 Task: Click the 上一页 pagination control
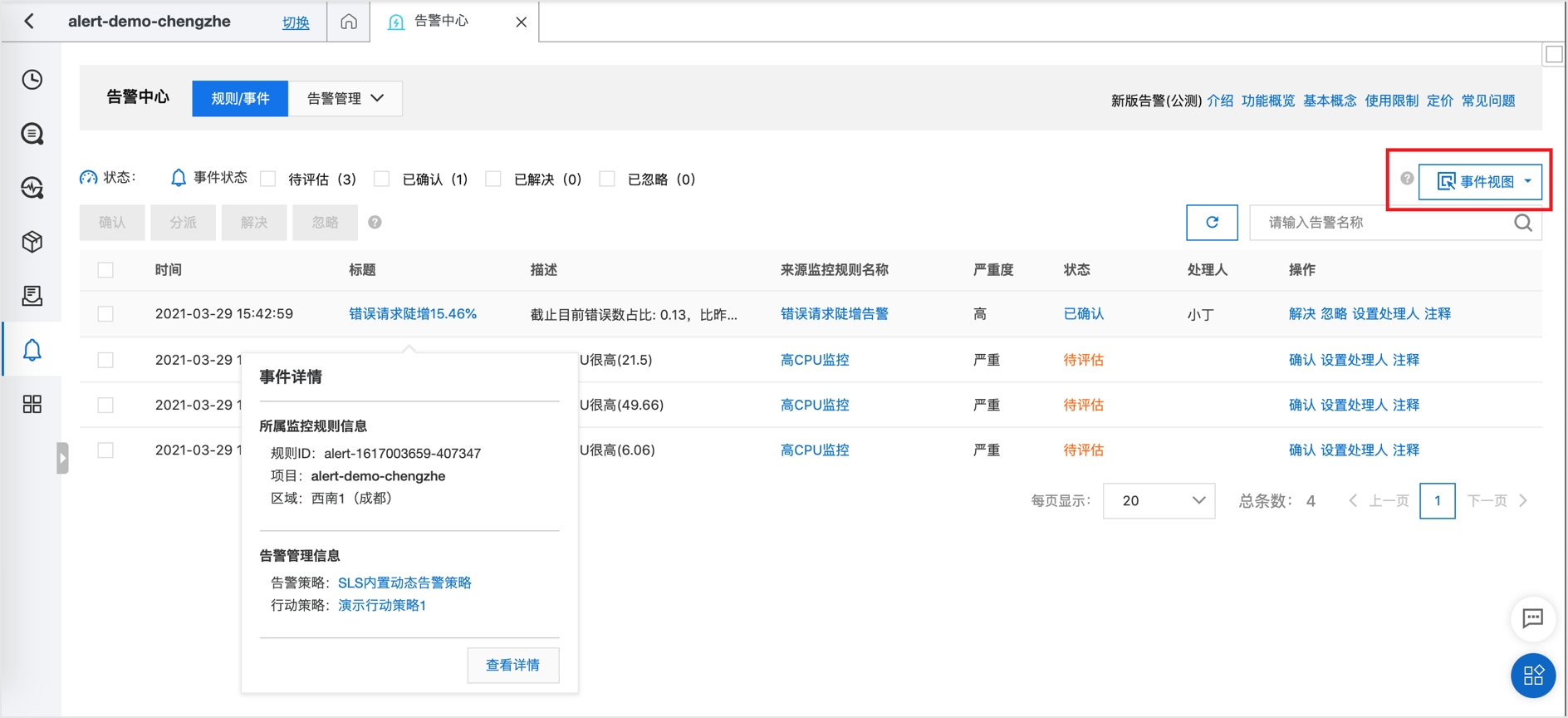1379,501
